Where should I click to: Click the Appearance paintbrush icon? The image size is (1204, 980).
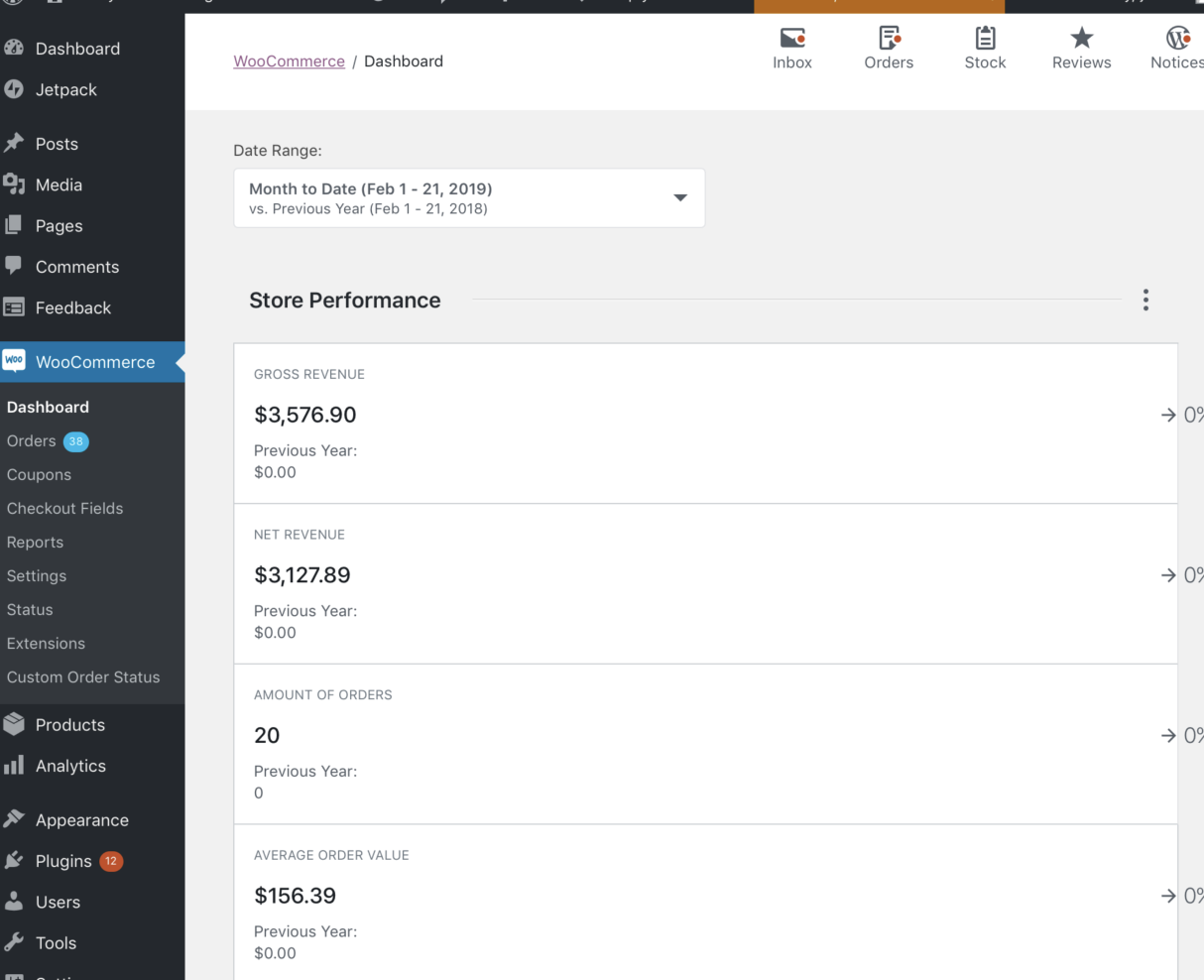point(14,819)
